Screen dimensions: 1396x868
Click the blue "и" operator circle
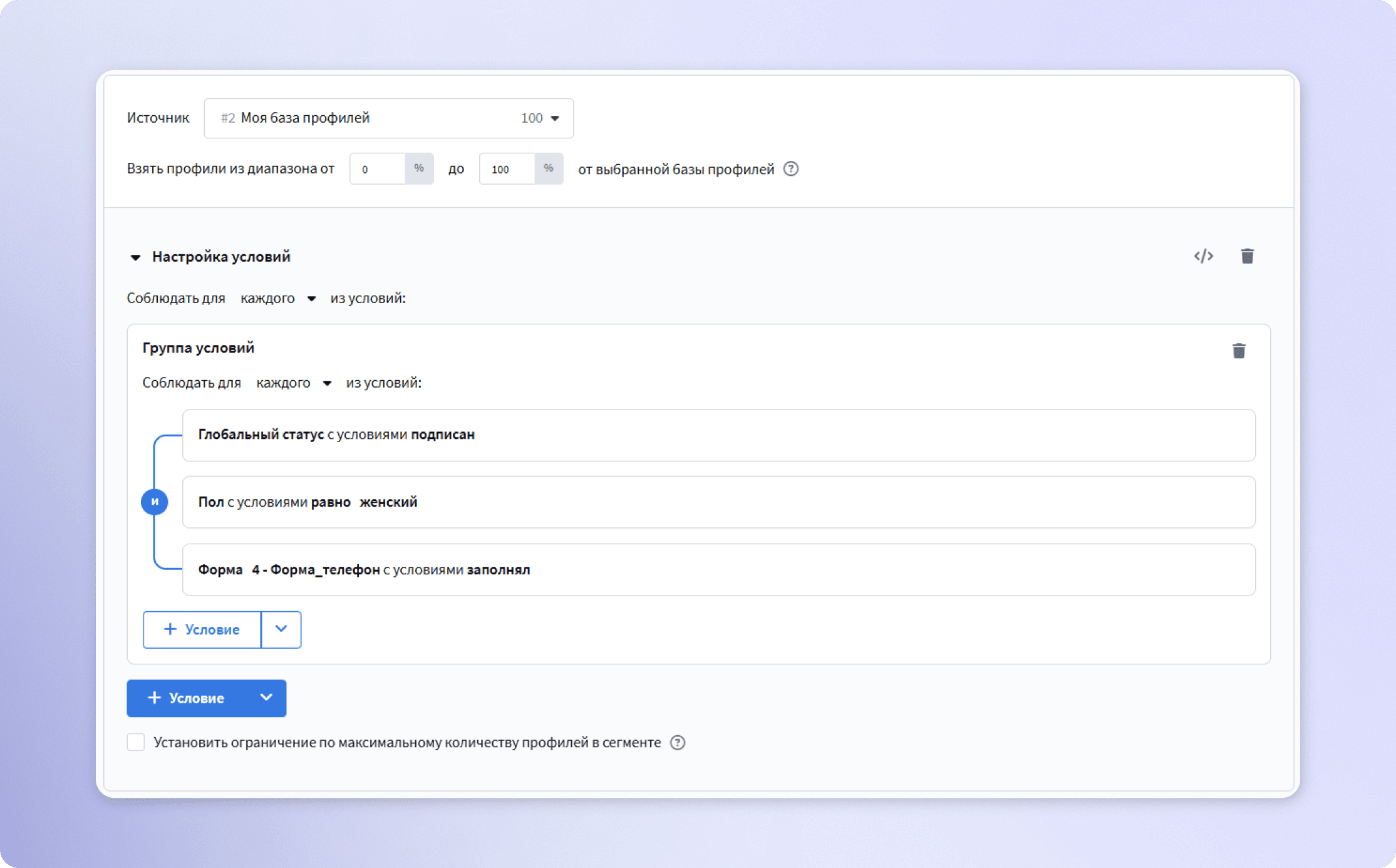coord(154,502)
